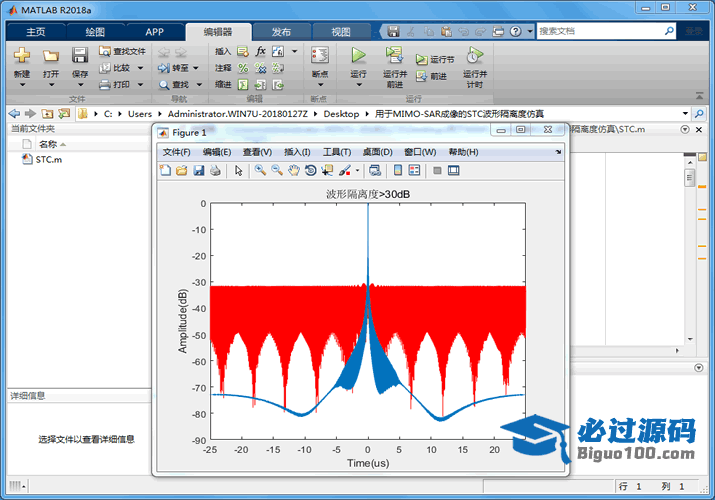Click Run and Time (运行并计时)
715x500 pixels.
[x=475, y=67]
